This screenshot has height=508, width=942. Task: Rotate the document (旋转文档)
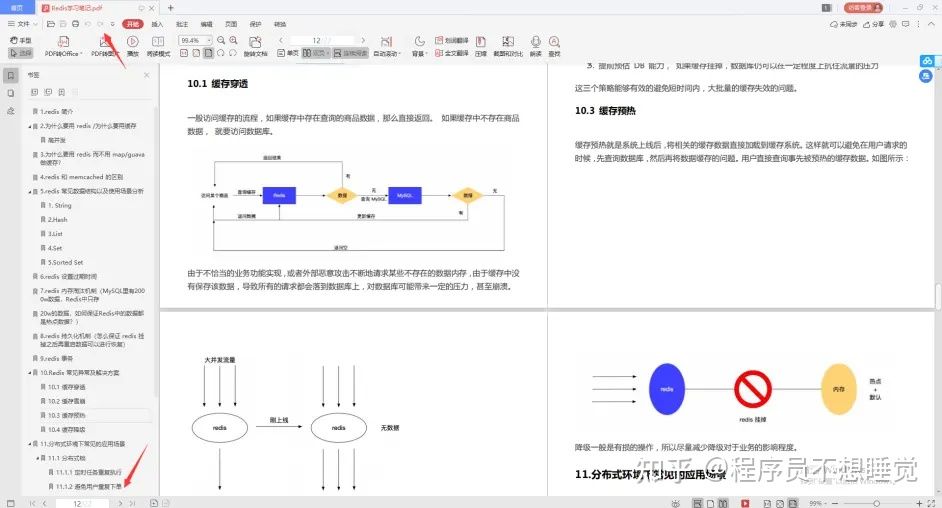point(255,46)
